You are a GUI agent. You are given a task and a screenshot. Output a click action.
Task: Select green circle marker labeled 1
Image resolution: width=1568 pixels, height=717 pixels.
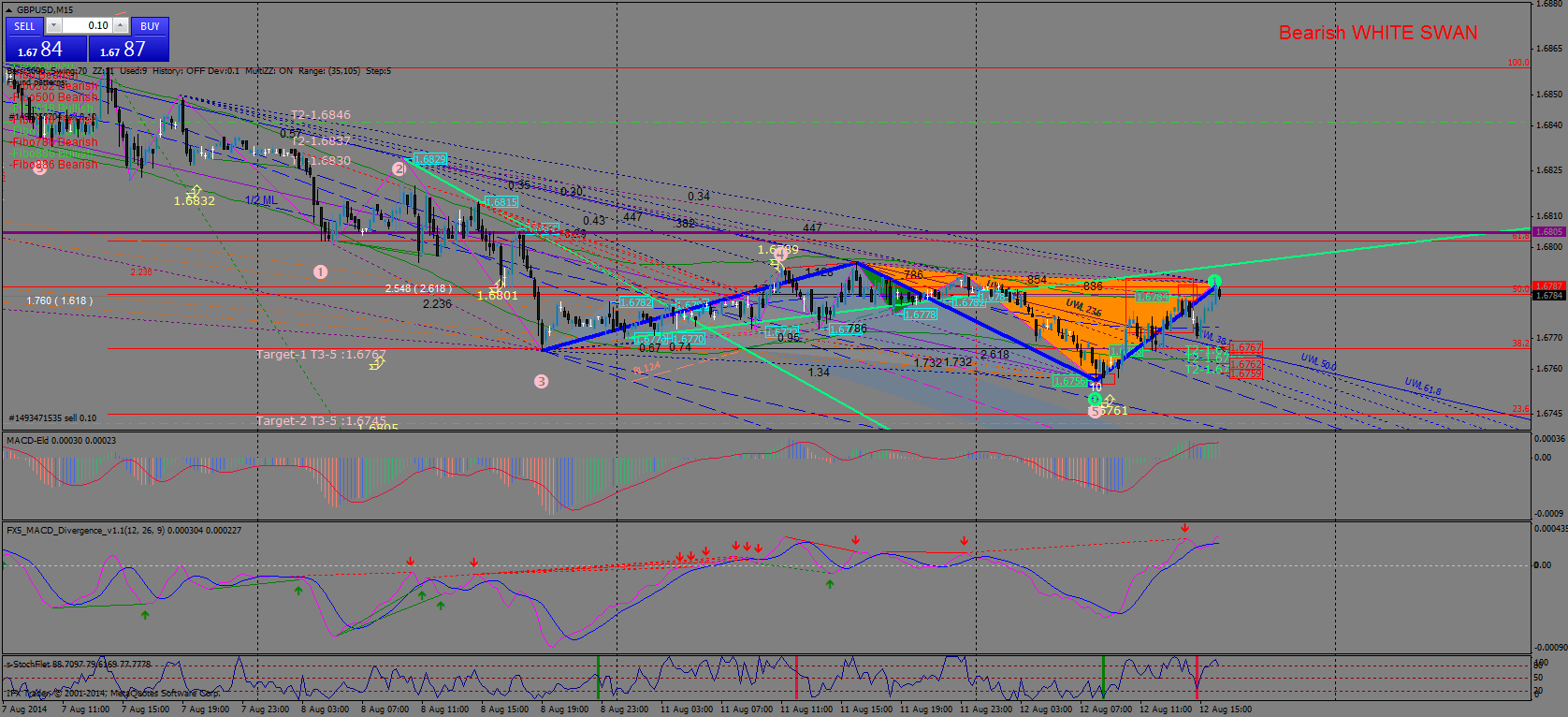[x=1214, y=281]
